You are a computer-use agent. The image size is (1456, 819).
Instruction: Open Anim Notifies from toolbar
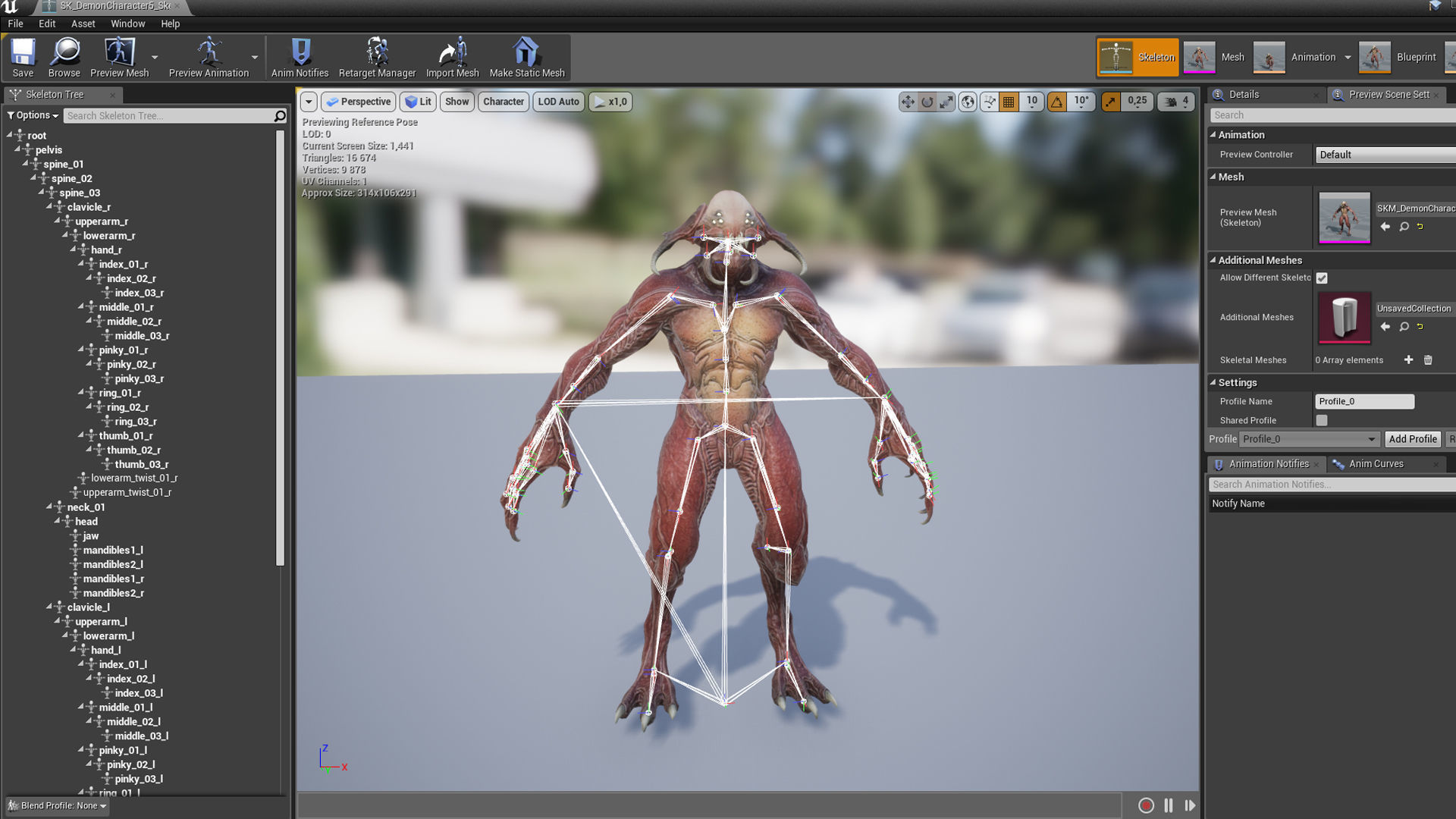[300, 58]
